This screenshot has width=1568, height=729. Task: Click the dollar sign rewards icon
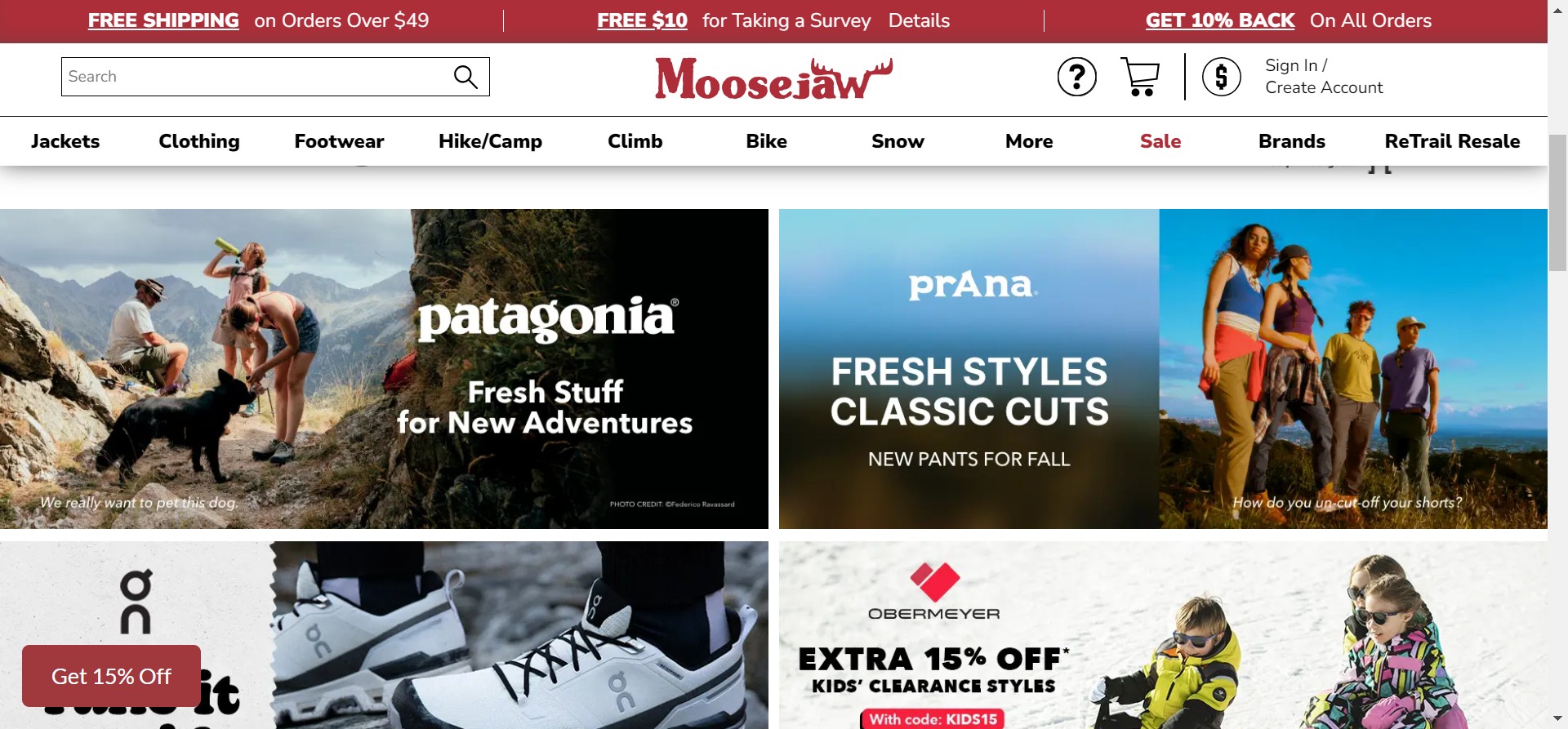(1221, 78)
